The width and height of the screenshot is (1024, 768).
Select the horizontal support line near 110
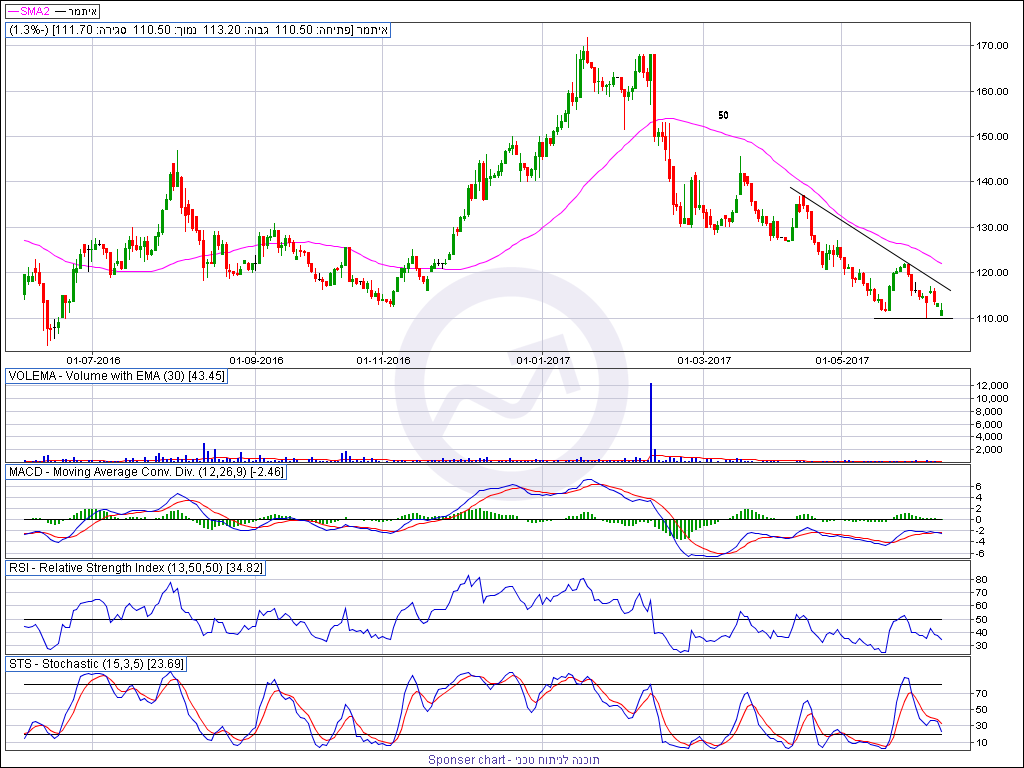point(912,318)
